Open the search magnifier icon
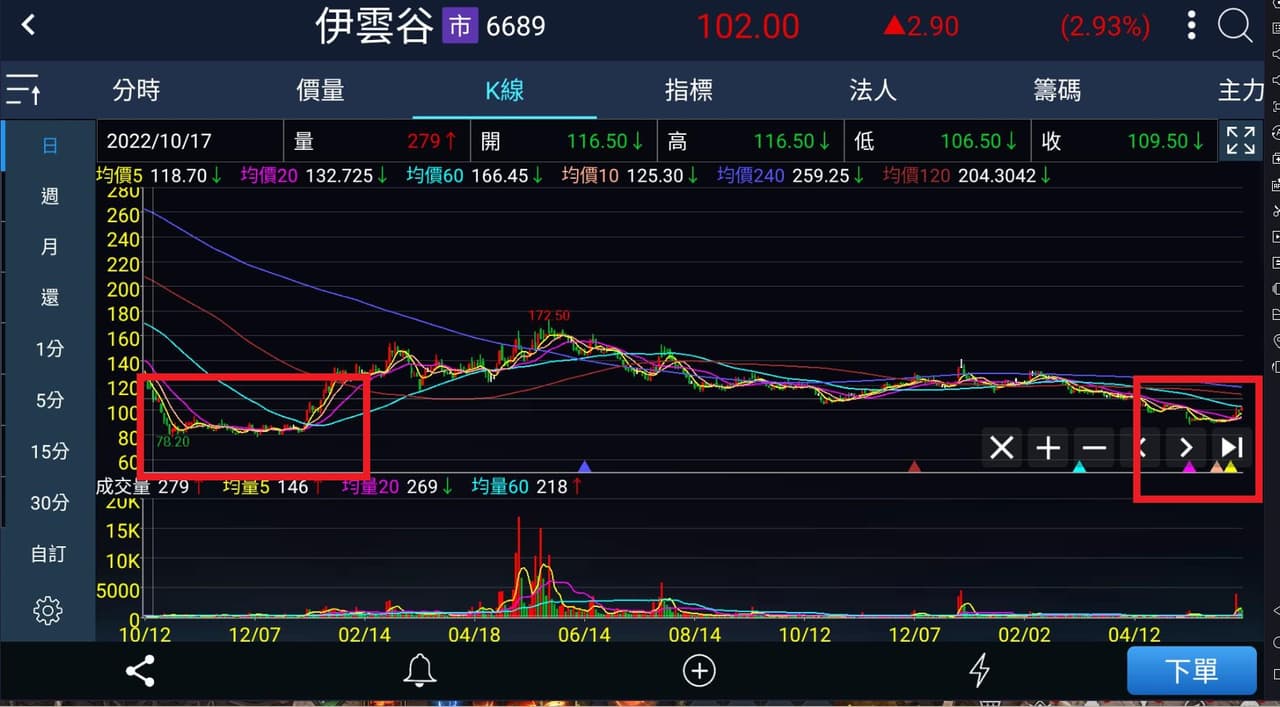1280x707 pixels. pyautogui.click(x=1235, y=26)
